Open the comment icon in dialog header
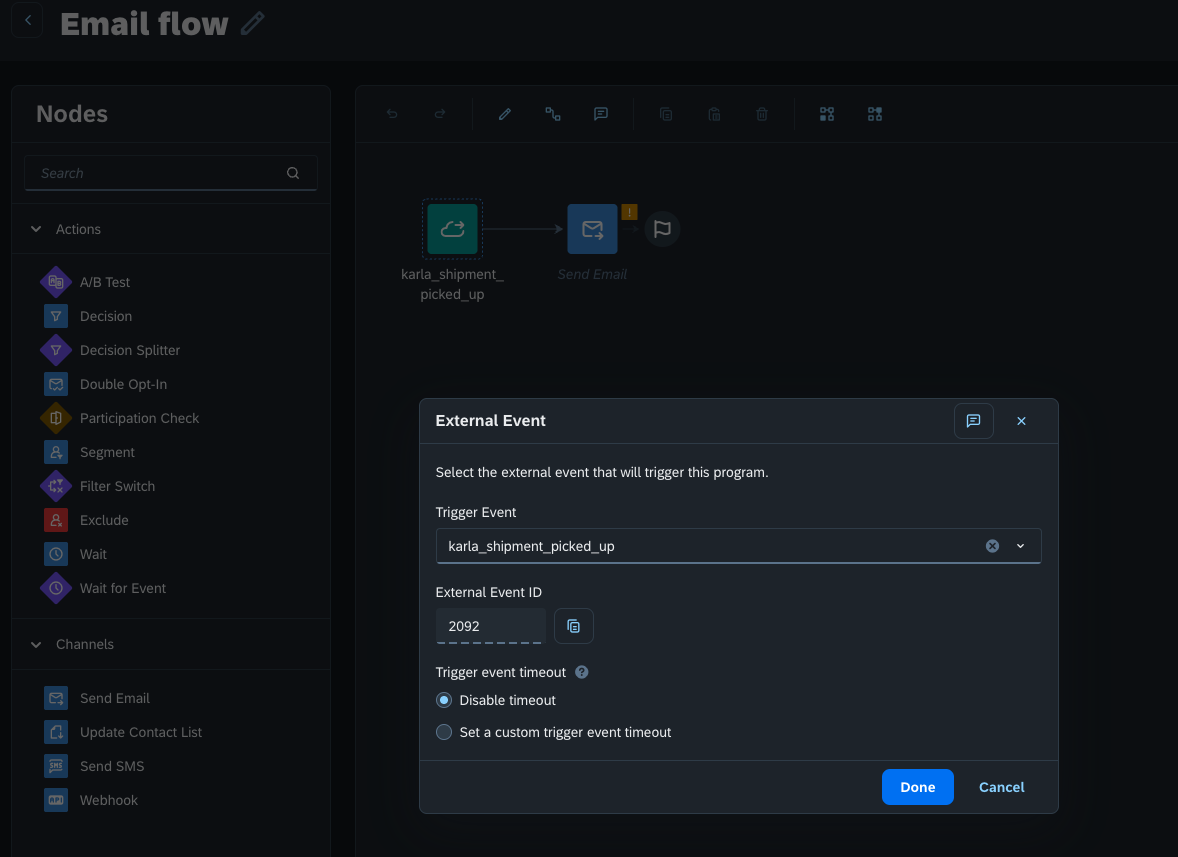The height and width of the screenshot is (857, 1178). point(973,421)
